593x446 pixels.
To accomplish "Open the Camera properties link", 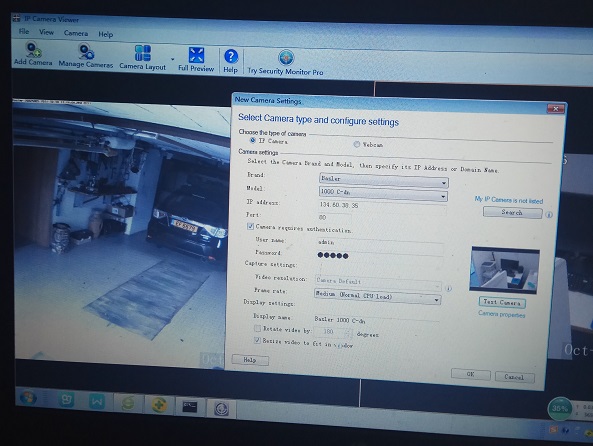I will pyautogui.click(x=501, y=314).
